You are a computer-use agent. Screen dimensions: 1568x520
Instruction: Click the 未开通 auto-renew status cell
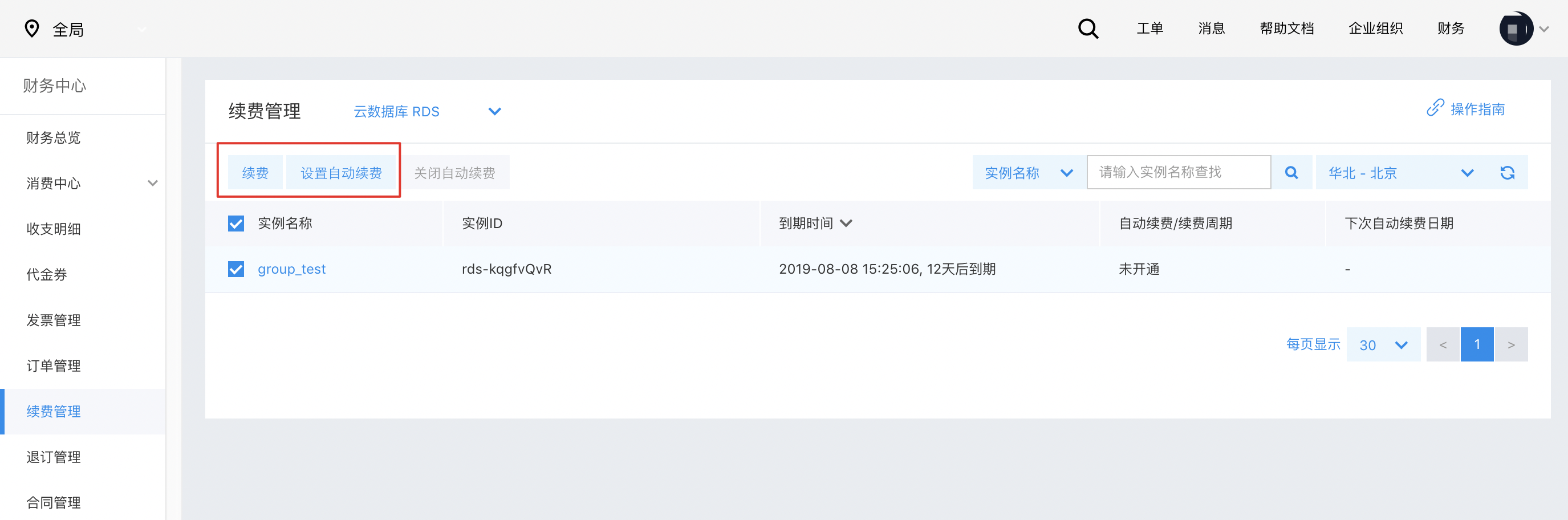point(1139,269)
